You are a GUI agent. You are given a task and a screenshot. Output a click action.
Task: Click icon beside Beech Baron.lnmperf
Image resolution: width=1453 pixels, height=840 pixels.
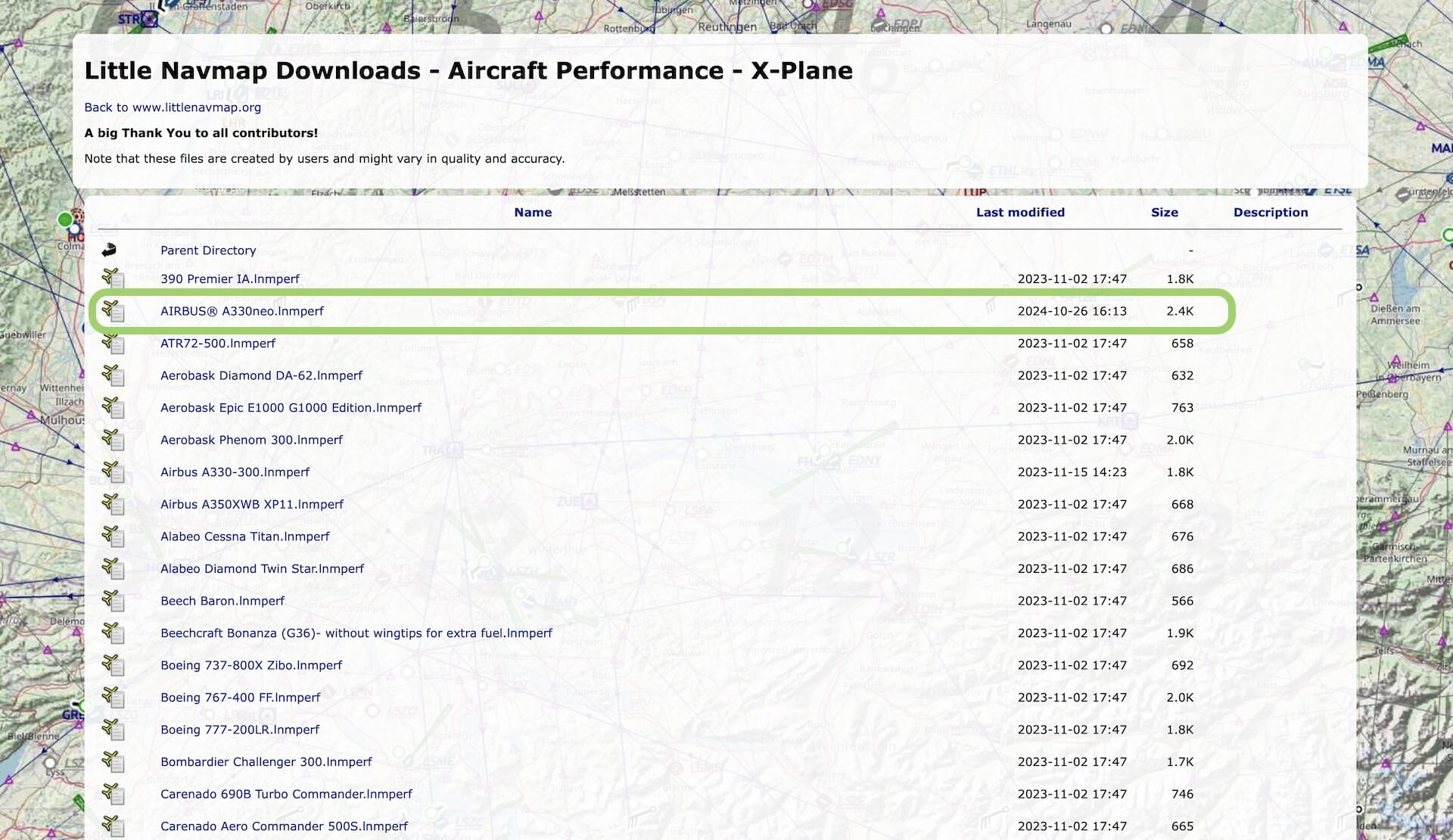pyautogui.click(x=113, y=601)
